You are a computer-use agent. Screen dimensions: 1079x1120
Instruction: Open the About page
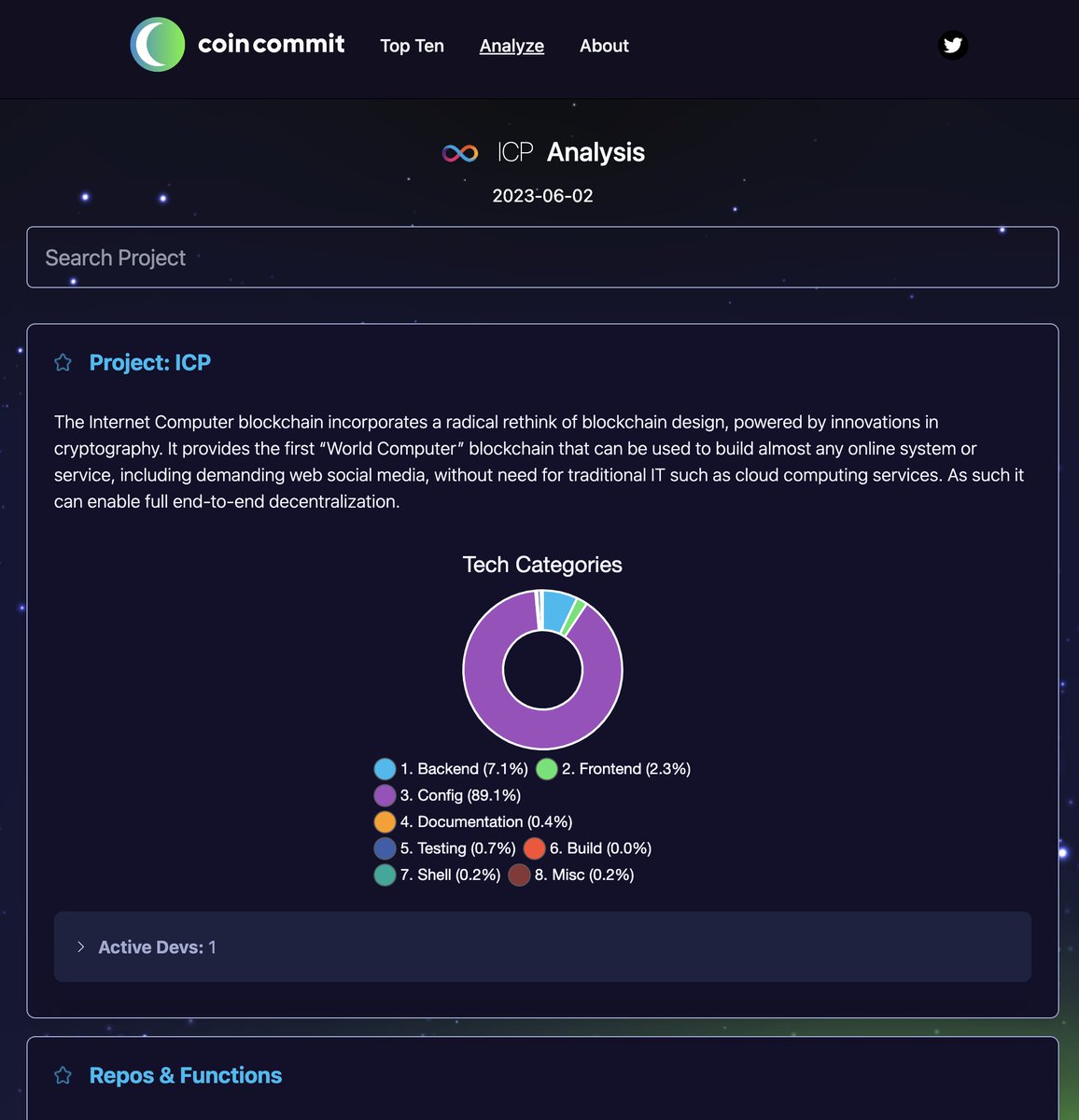(x=604, y=46)
